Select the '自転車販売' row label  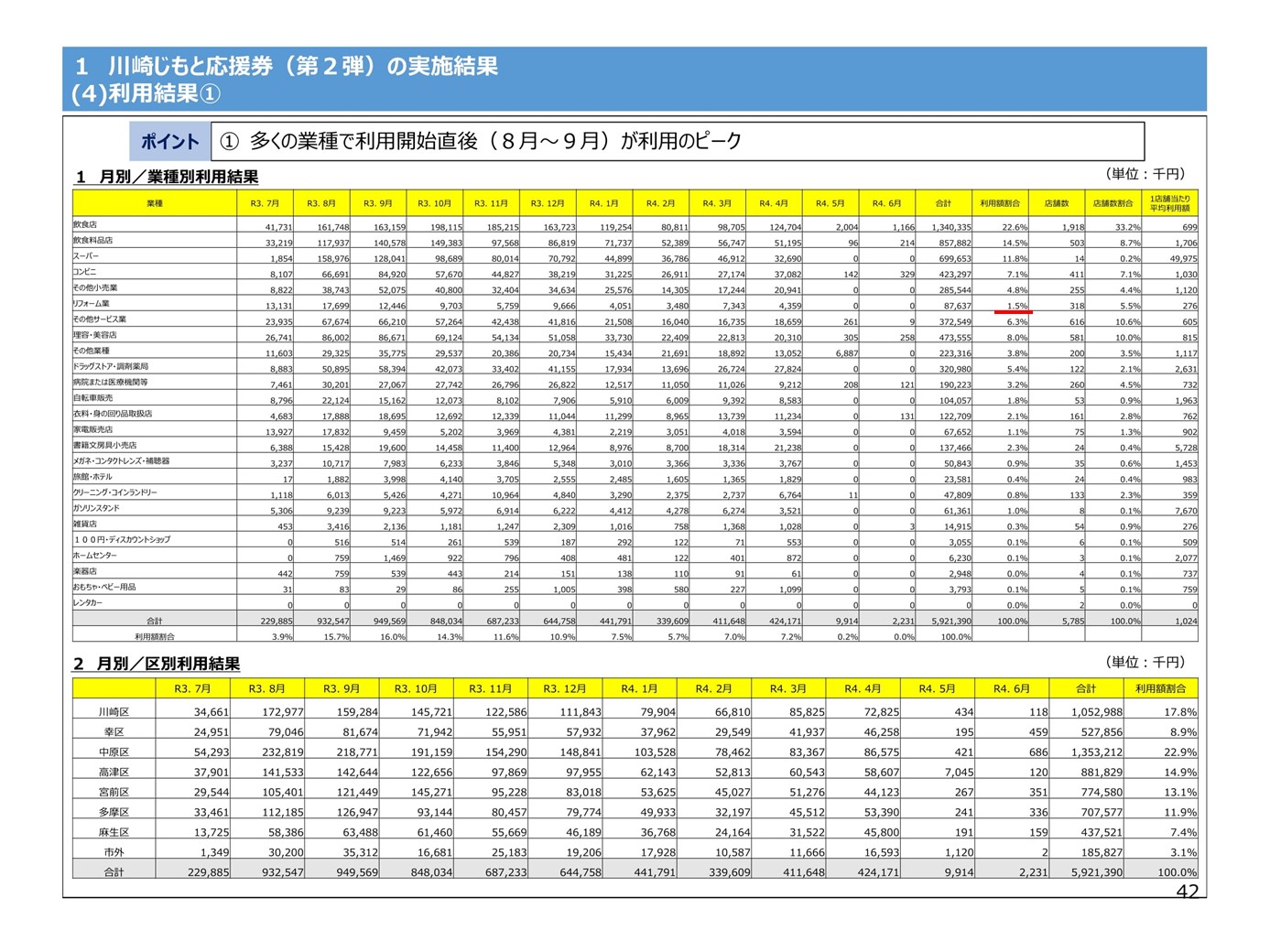click(x=93, y=398)
